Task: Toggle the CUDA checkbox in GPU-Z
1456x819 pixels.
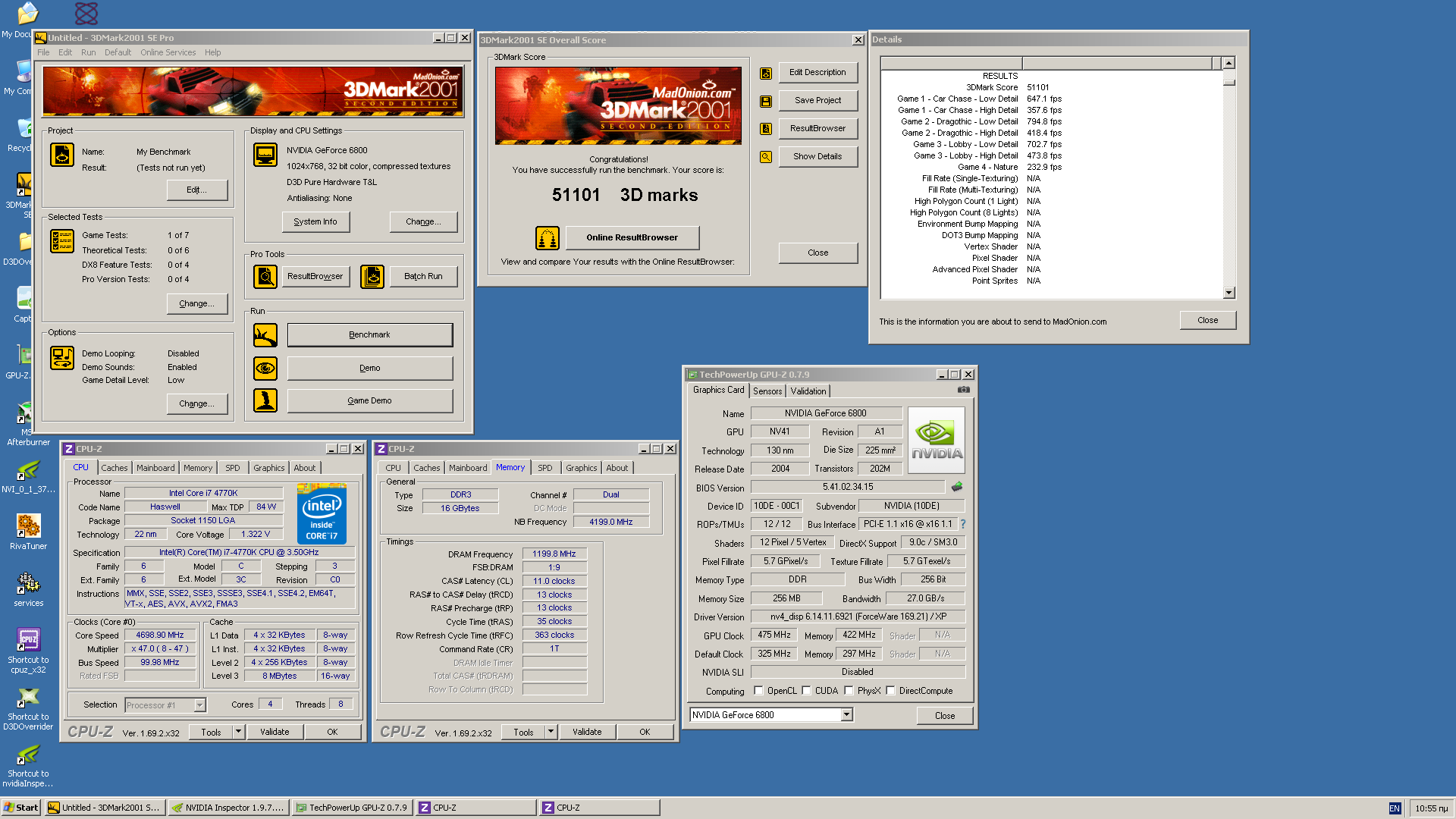Action: pyautogui.click(x=806, y=691)
